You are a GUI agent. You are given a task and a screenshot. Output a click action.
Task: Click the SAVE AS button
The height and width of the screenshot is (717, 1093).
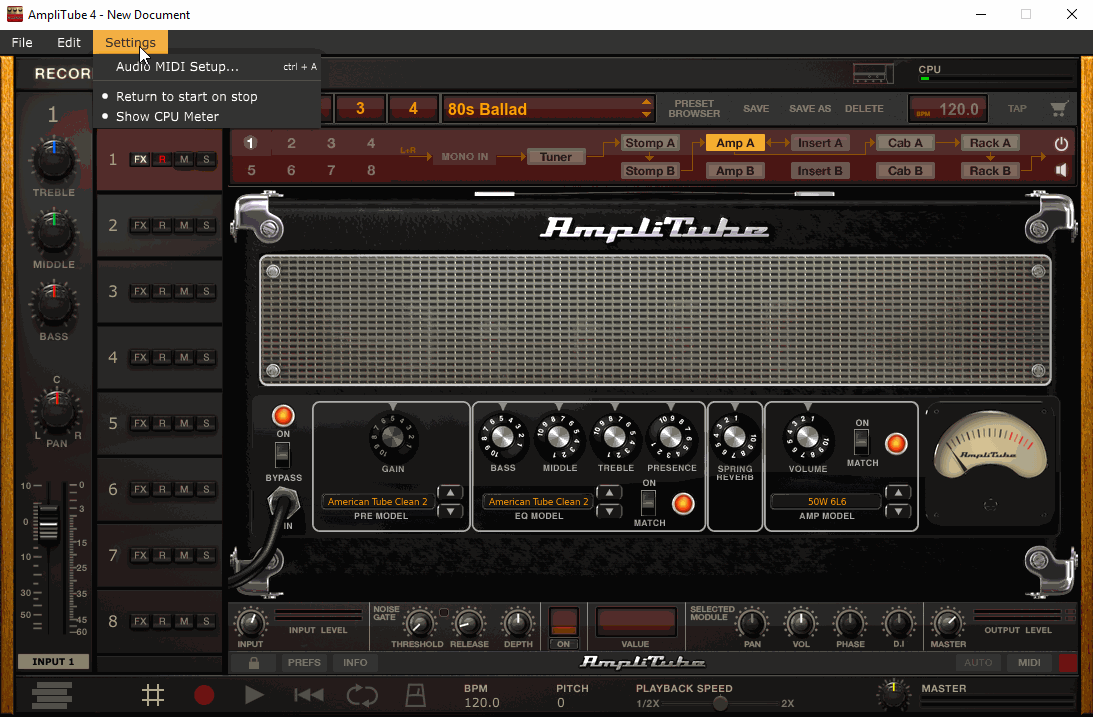[x=810, y=109]
